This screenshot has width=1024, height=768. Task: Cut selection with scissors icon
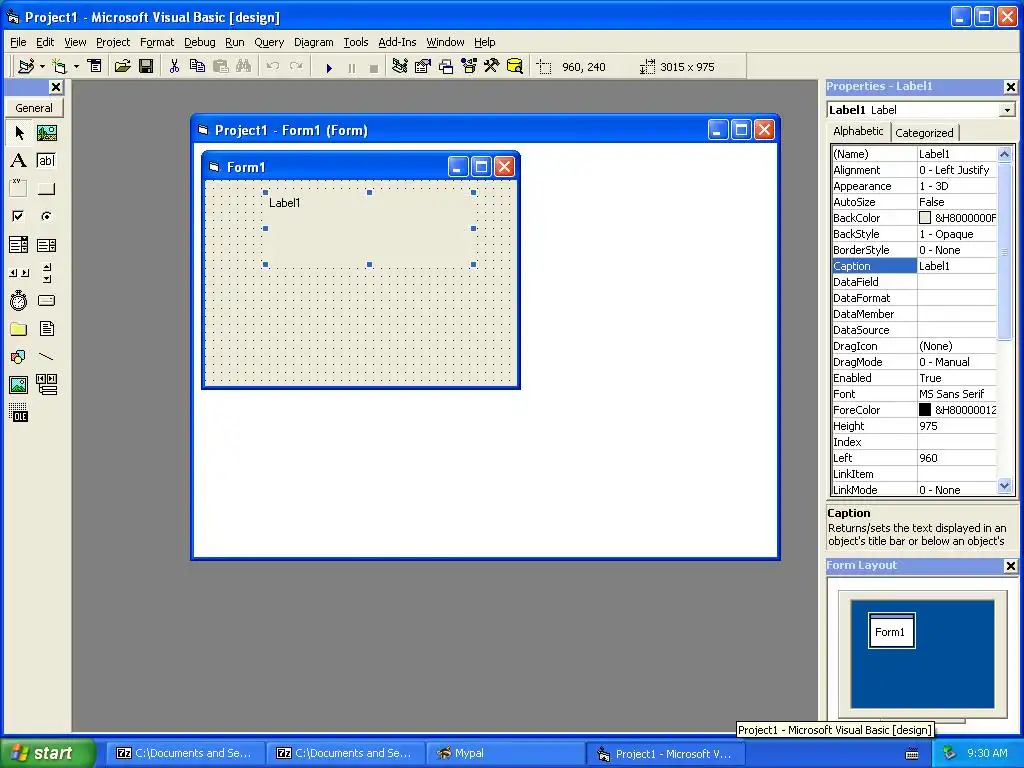tap(174, 67)
